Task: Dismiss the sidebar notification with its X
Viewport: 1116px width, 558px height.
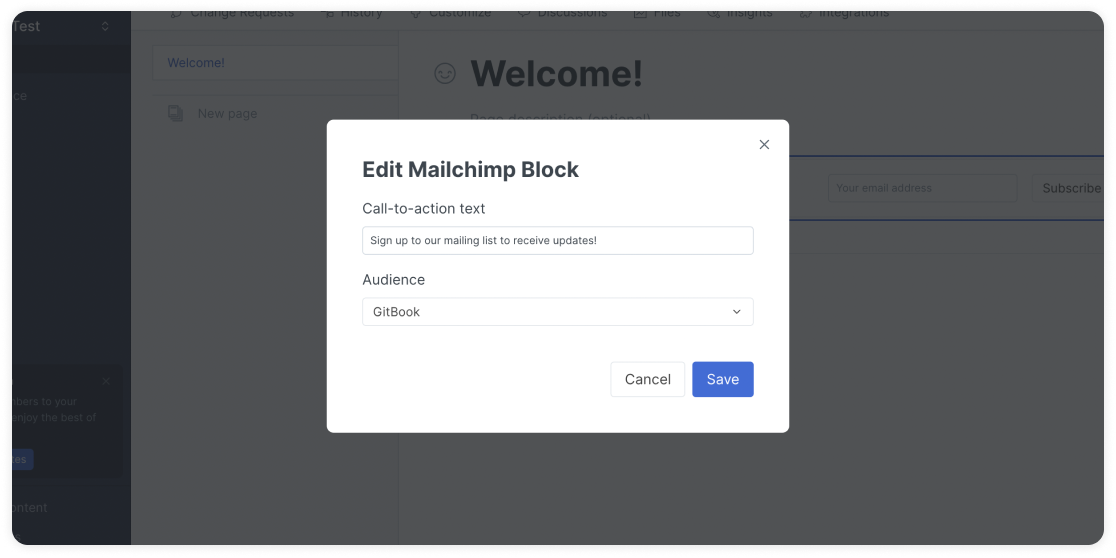Action: tap(106, 381)
